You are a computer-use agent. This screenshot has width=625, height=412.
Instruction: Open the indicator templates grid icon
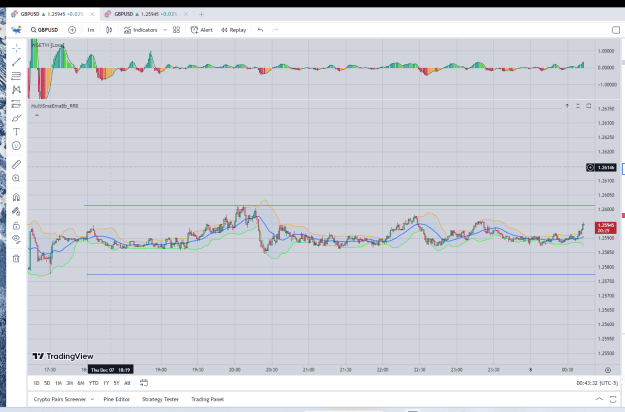point(177,30)
